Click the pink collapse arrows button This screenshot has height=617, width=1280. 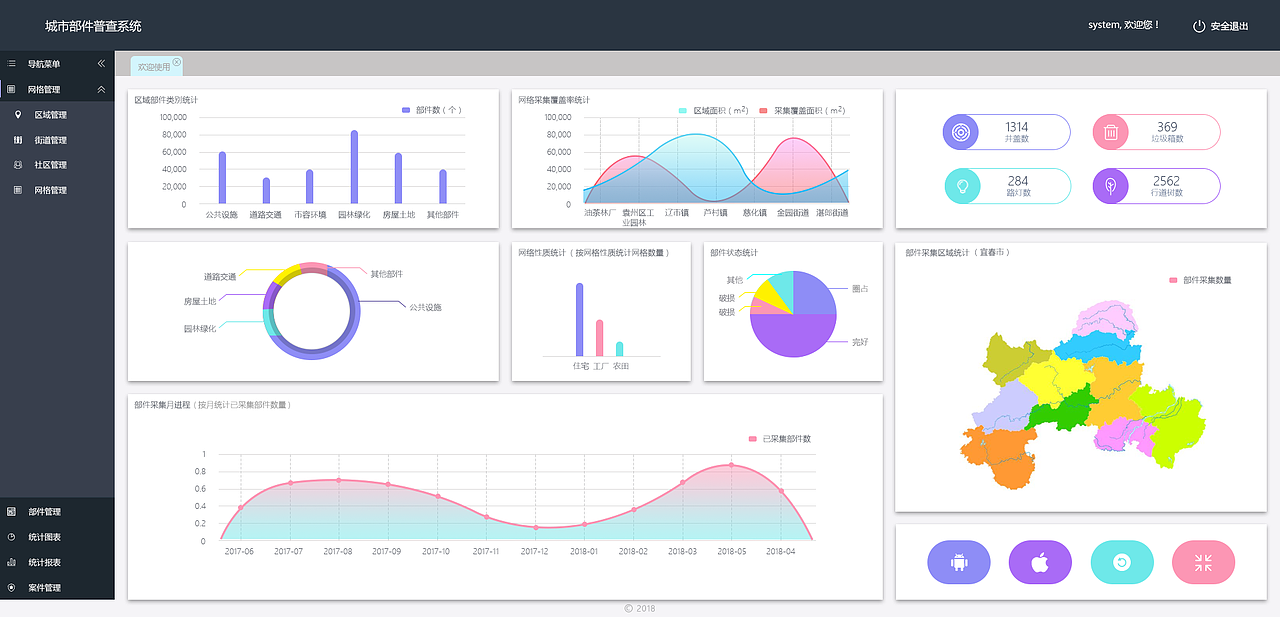tap(1203, 562)
